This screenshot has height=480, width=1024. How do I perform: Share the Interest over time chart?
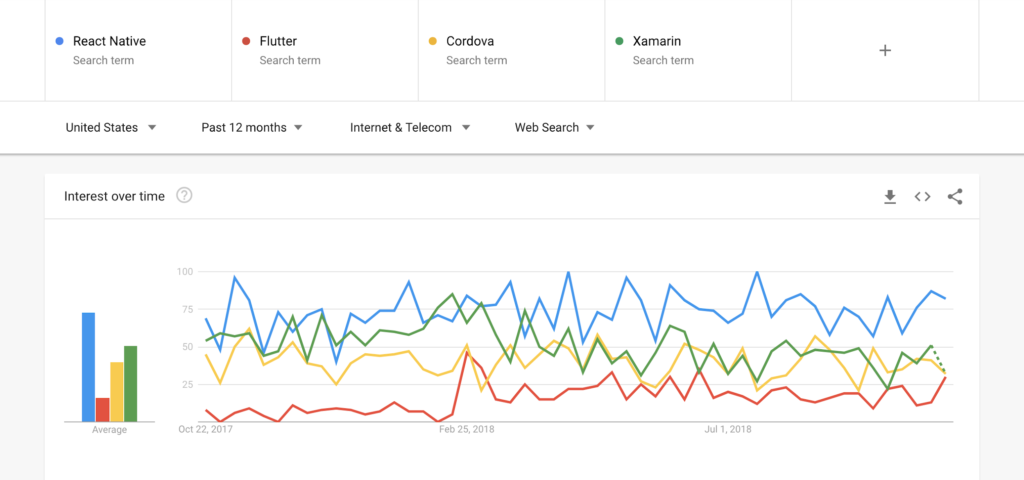[x=955, y=197]
